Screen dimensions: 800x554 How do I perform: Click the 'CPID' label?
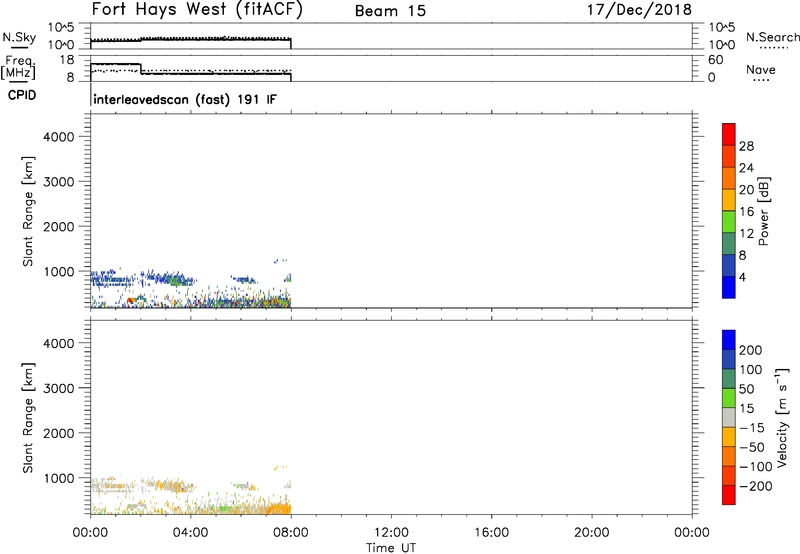click(22, 95)
